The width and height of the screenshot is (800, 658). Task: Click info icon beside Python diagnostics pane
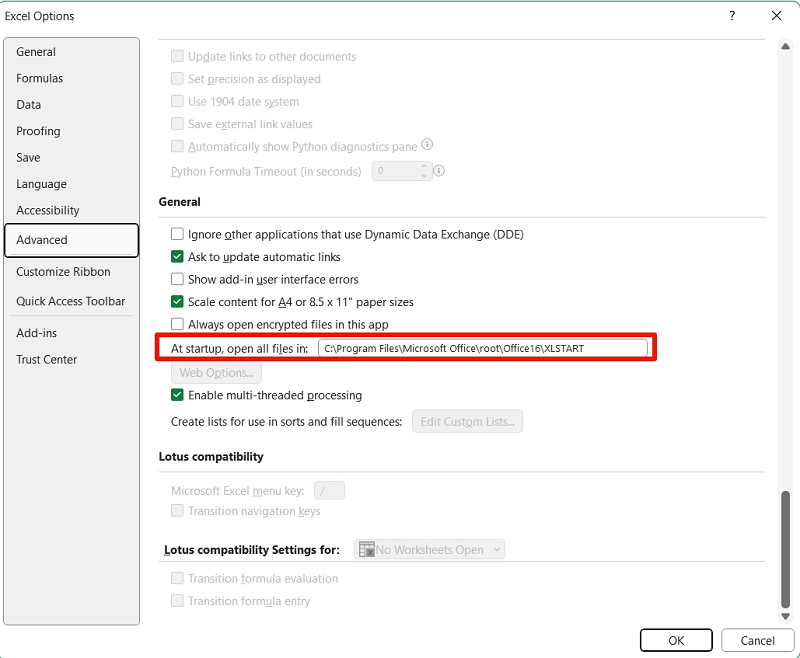[427, 145]
